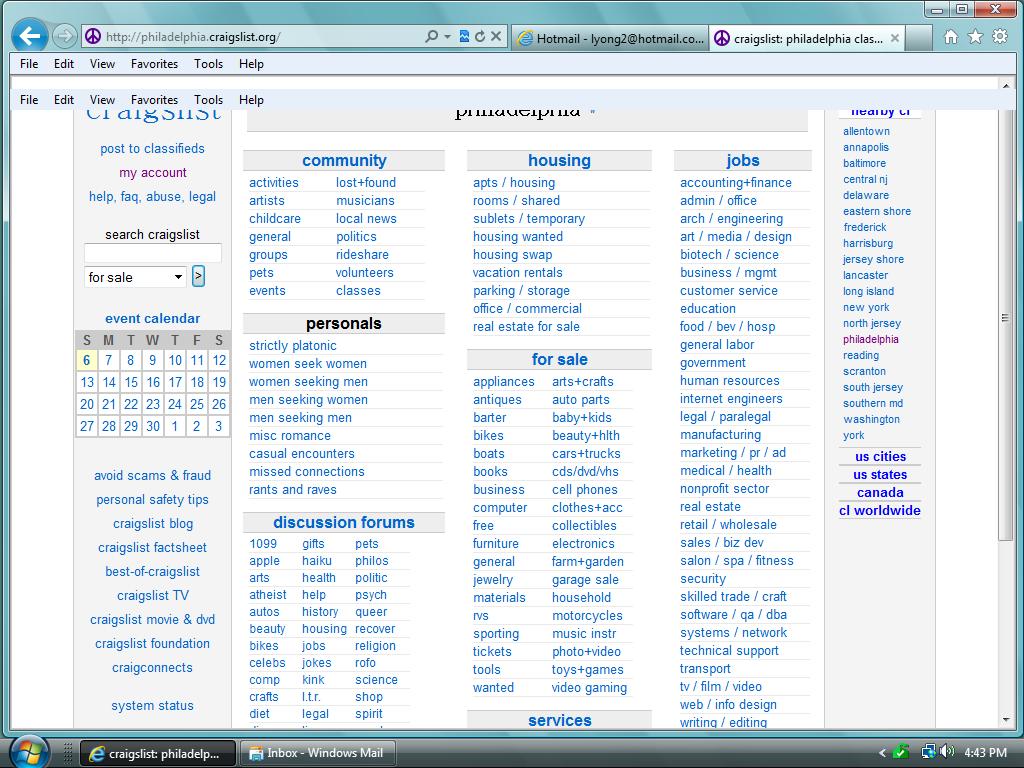Close the craigslist tab with its X
Viewport: 1024px width, 768px height.
coord(895,39)
